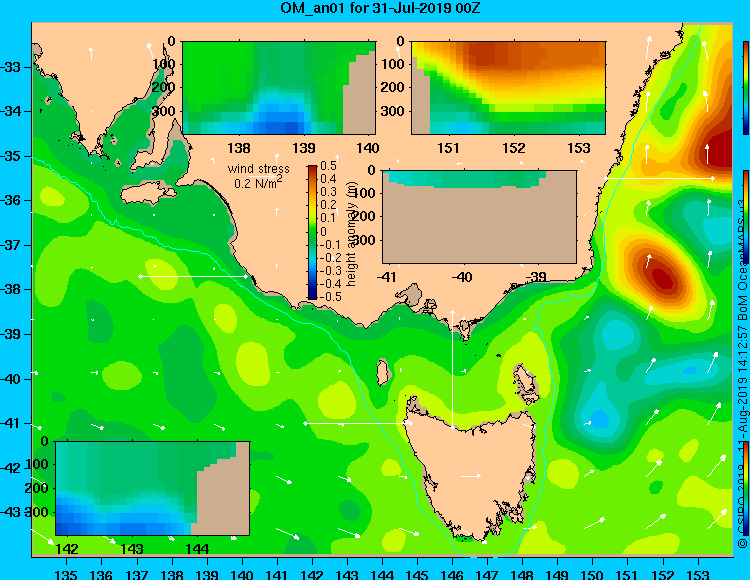
Task: Click the 139 axis label under the top-left inset
Action: (x=304, y=148)
